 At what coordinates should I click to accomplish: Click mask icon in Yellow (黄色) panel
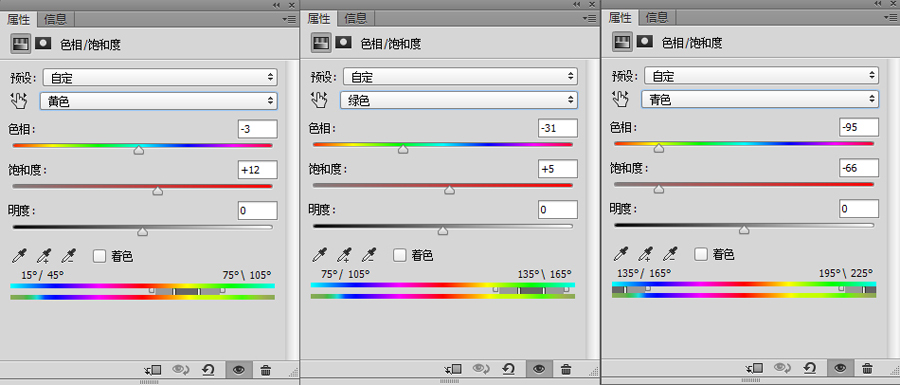(43, 43)
